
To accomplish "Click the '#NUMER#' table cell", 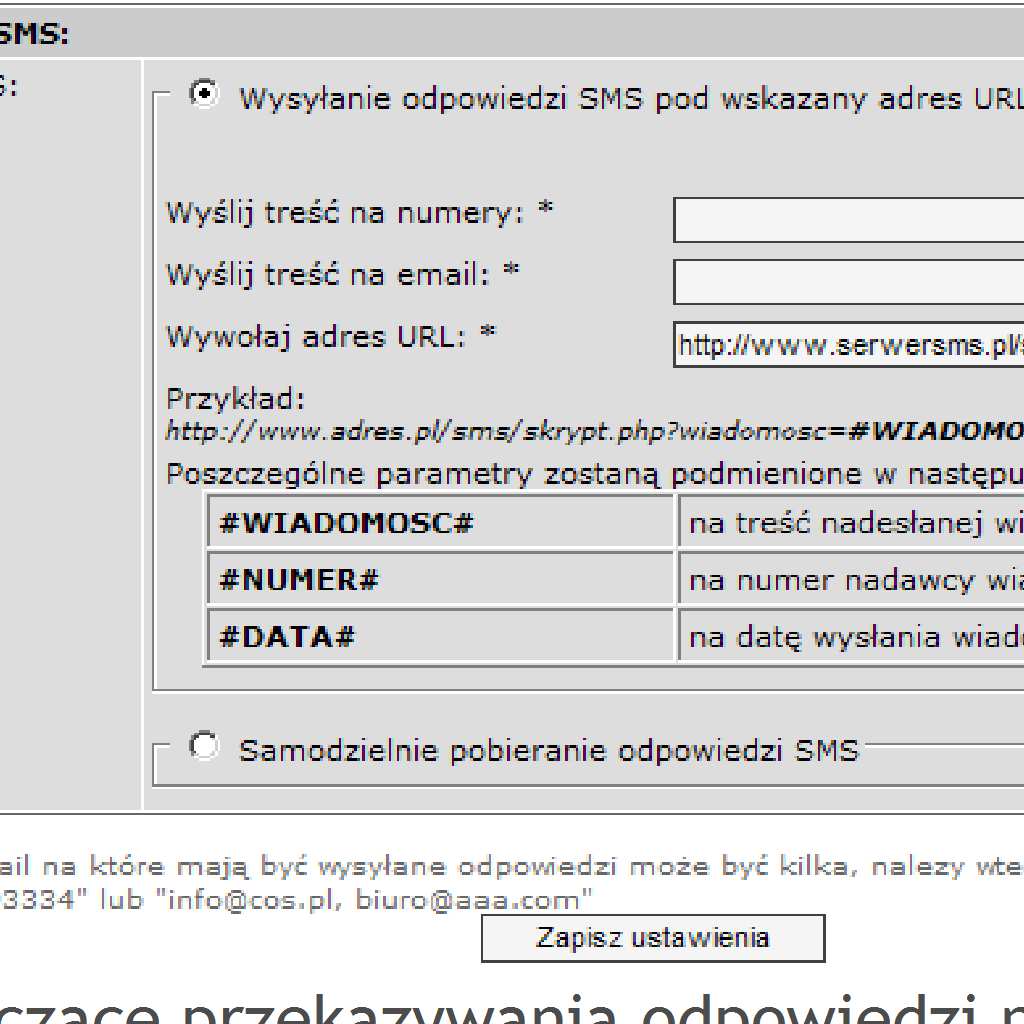I will coord(440,577).
